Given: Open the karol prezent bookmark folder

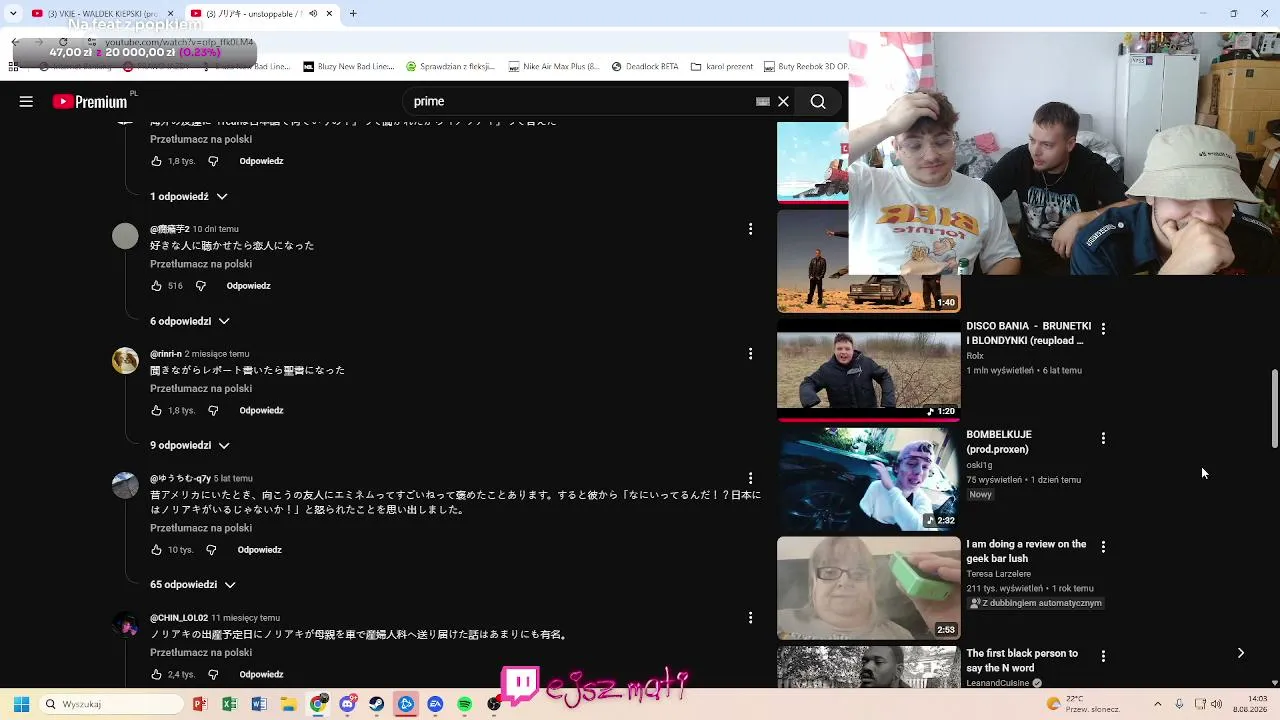Looking at the screenshot, I should [722, 67].
